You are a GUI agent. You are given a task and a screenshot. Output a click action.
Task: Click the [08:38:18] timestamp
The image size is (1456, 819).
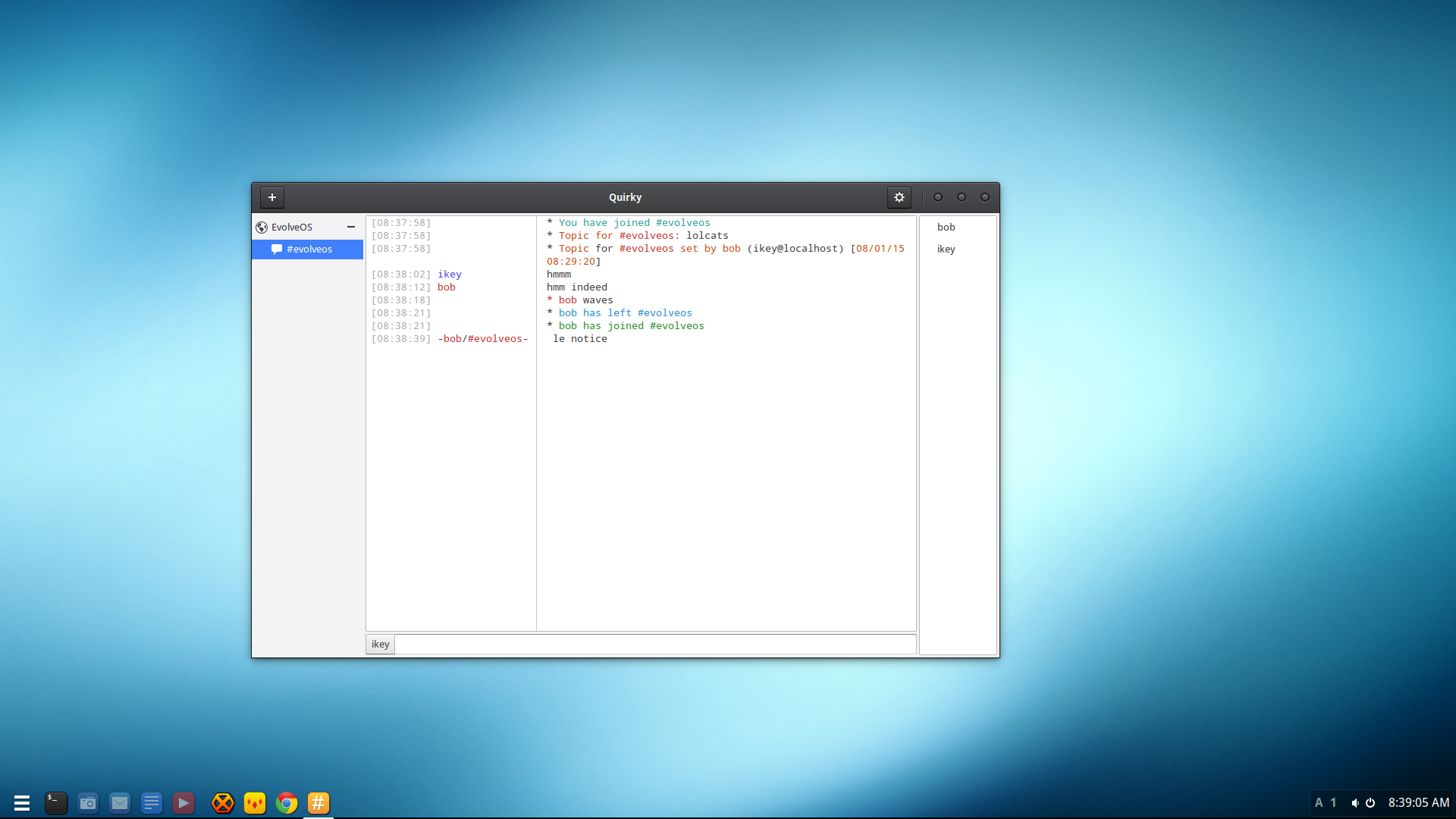401,300
